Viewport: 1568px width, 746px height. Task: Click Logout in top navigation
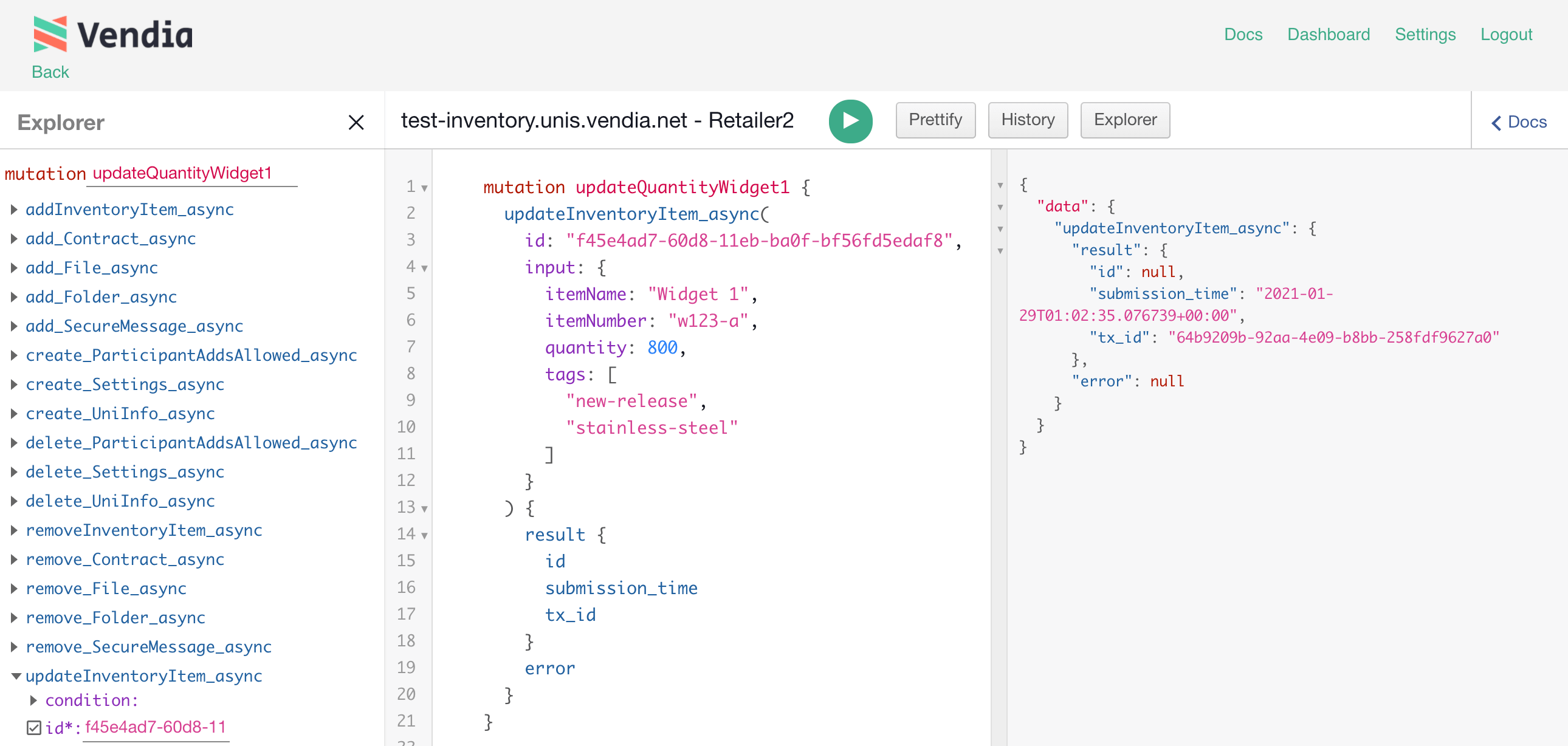click(x=1506, y=34)
